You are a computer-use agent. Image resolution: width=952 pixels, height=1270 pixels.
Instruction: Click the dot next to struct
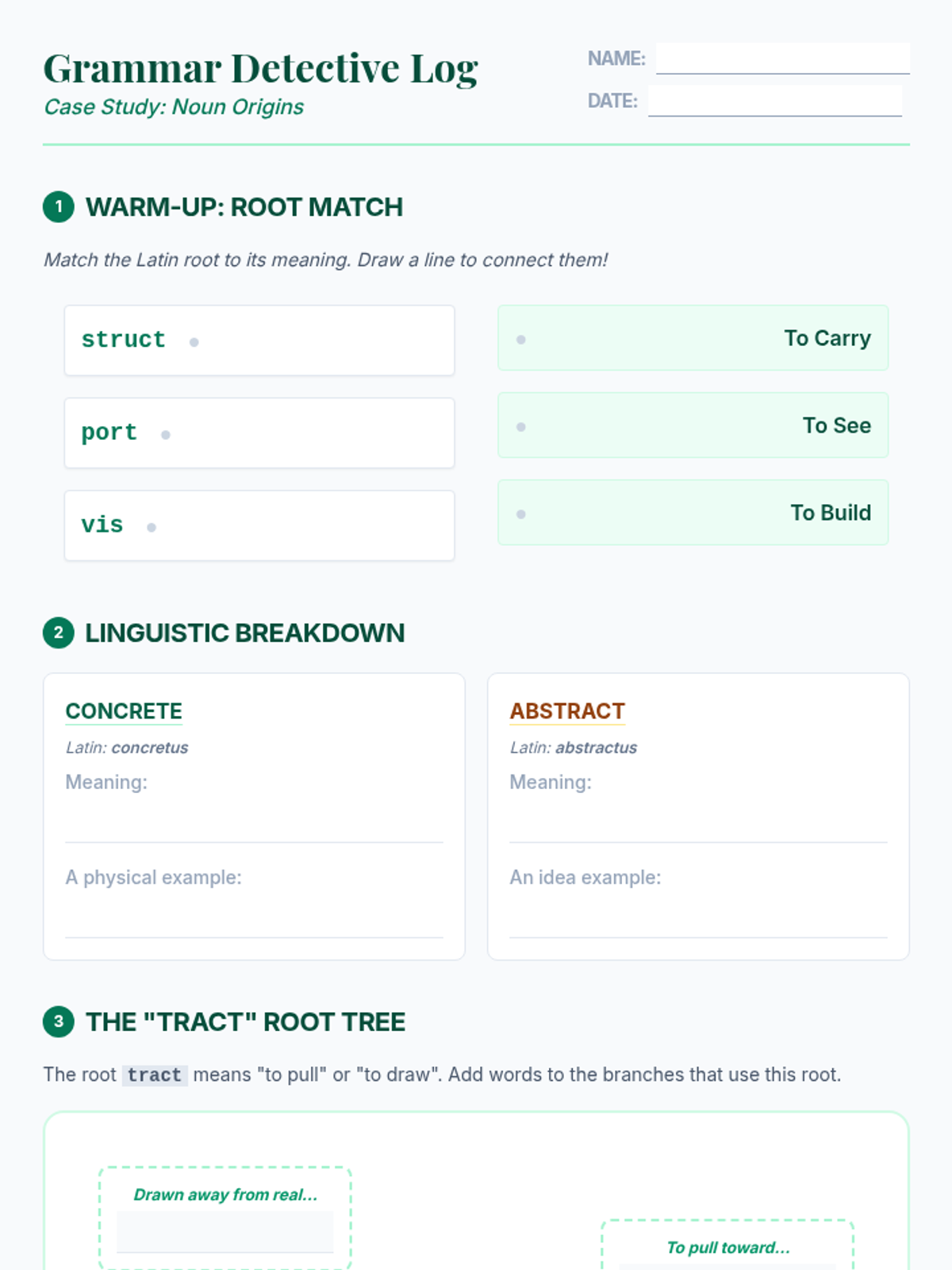194,342
